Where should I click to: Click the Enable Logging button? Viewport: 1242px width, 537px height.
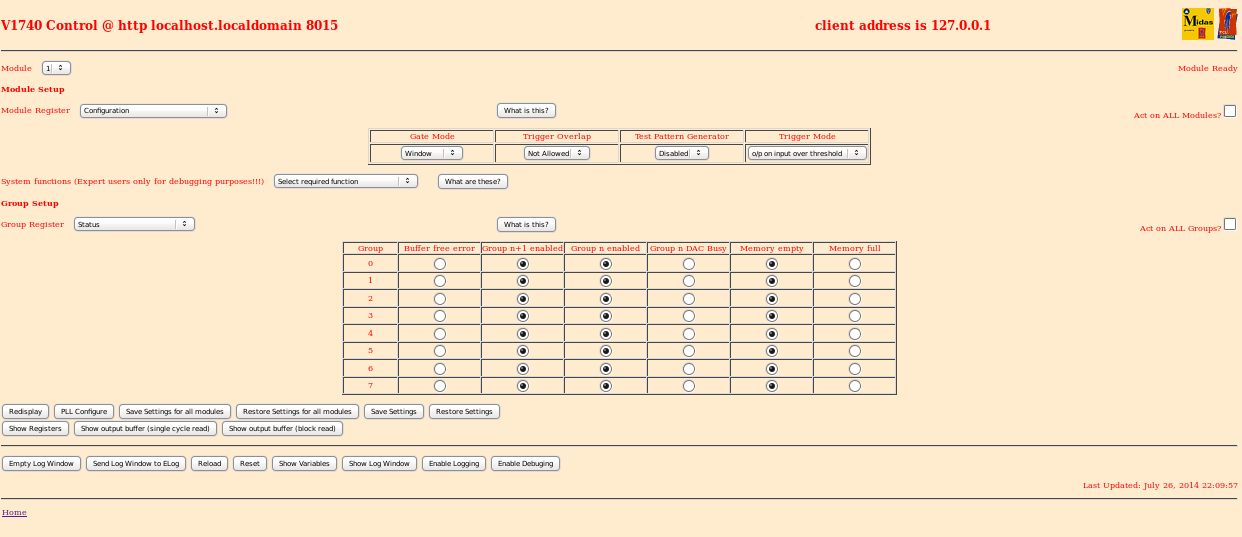[x=453, y=463]
